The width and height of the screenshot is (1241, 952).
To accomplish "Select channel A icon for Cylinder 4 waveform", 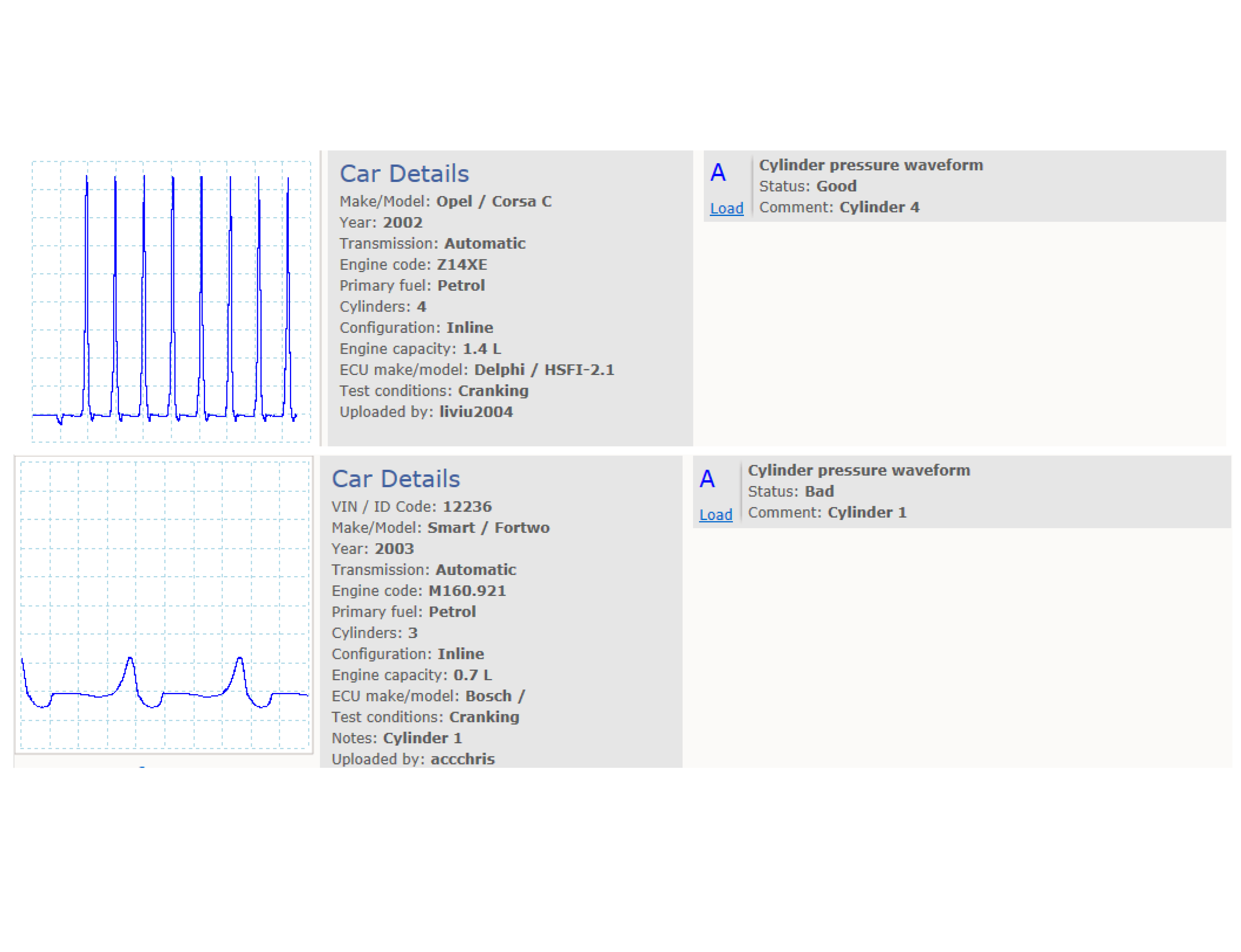I will [x=718, y=172].
